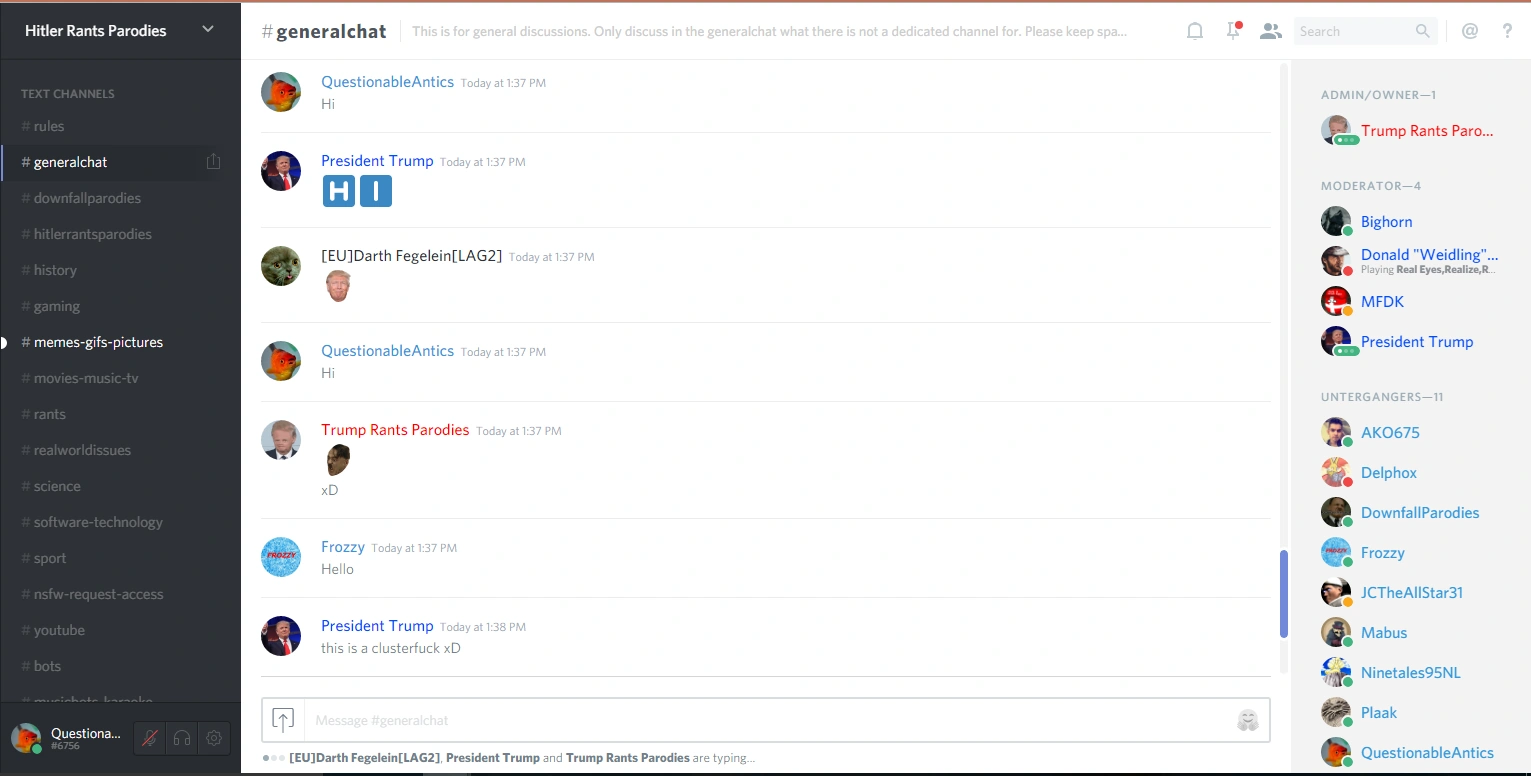Screen dimensions: 1531x776
Task: Open Ninetales95NL member profile
Action: point(1411,673)
